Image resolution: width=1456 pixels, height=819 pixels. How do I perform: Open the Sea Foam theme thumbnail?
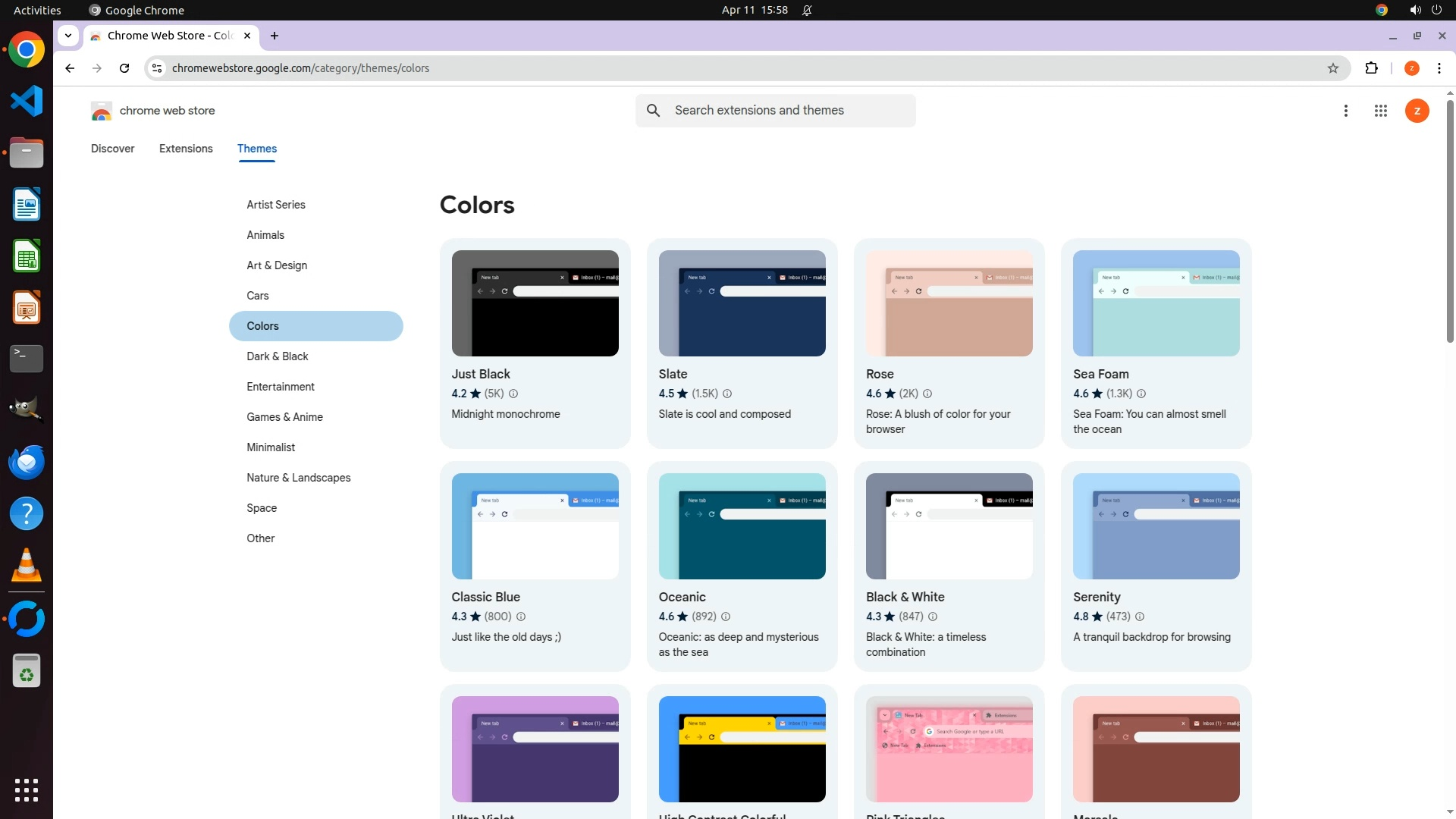1156,303
